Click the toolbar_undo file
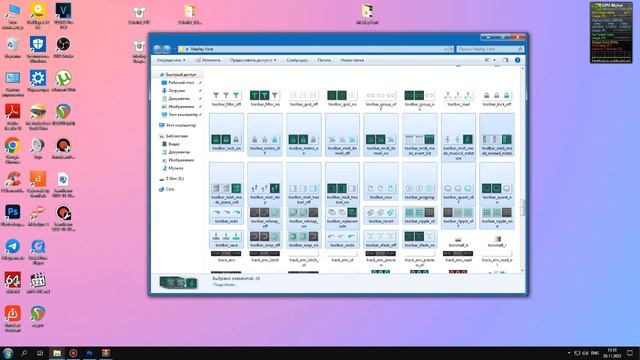The width and height of the screenshot is (640, 360). coord(342,240)
